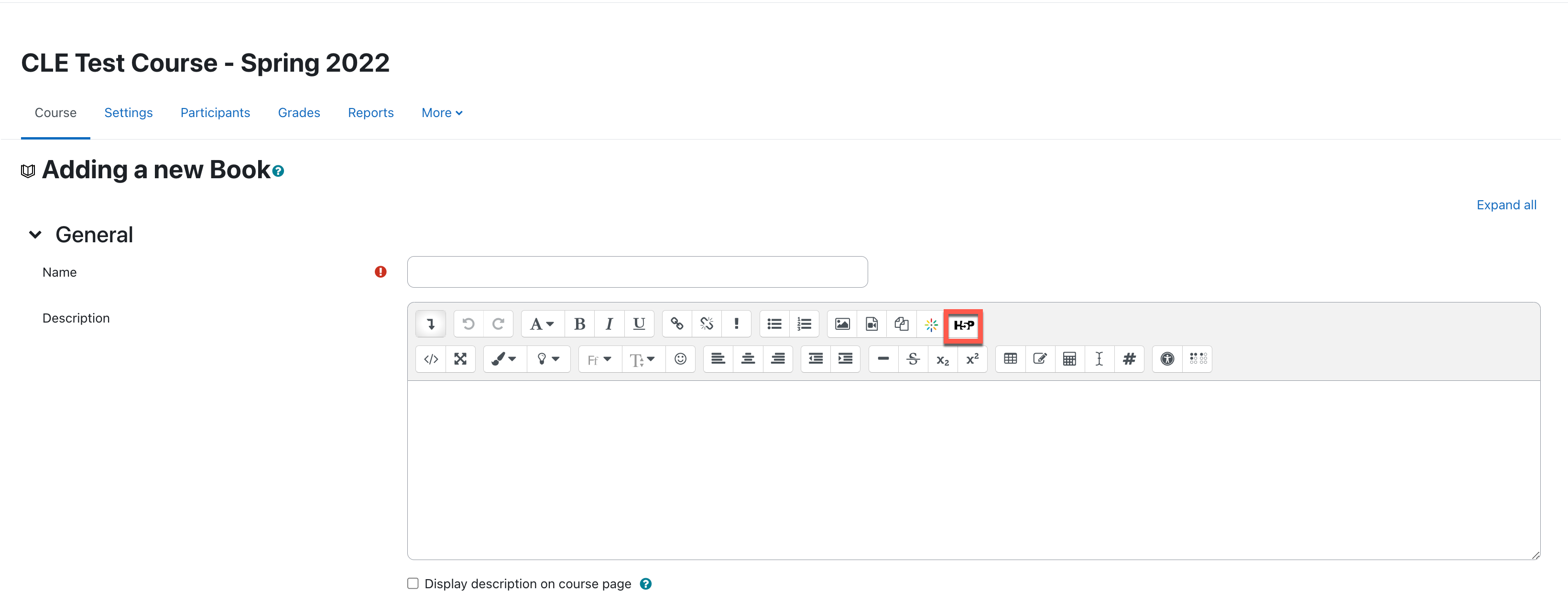The height and width of the screenshot is (604, 1568).
Task: Click the Expand all link
Action: 1505,205
